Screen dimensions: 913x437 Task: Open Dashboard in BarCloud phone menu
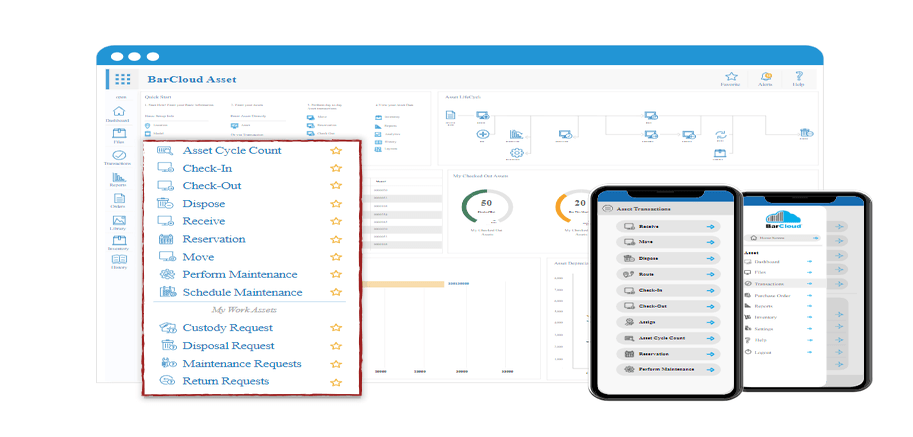pyautogui.click(x=778, y=262)
